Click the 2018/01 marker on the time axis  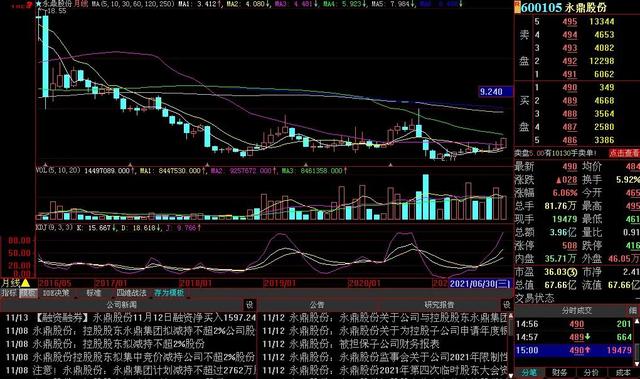pyautogui.click(x=196, y=283)
